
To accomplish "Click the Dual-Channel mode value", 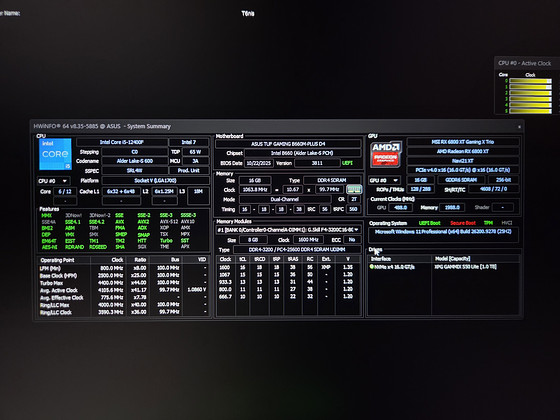I will tap(285, 199).
